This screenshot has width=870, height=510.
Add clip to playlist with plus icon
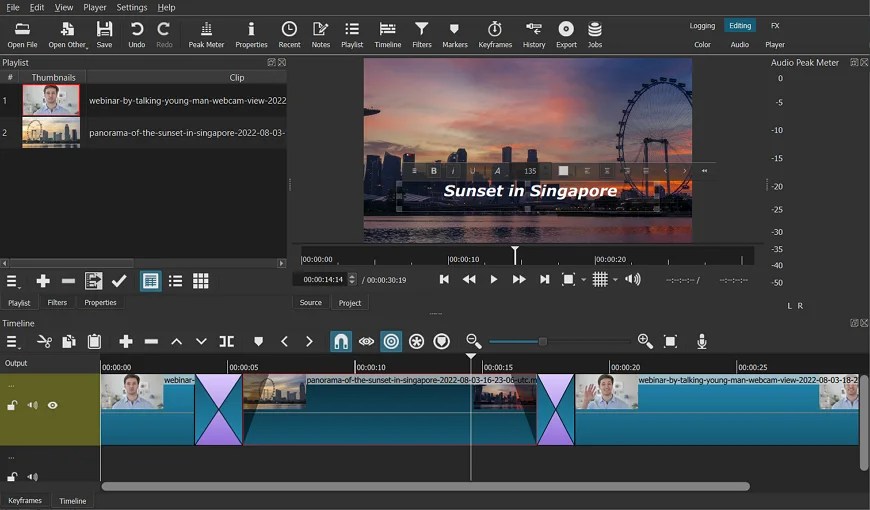[x=43, y=281]
